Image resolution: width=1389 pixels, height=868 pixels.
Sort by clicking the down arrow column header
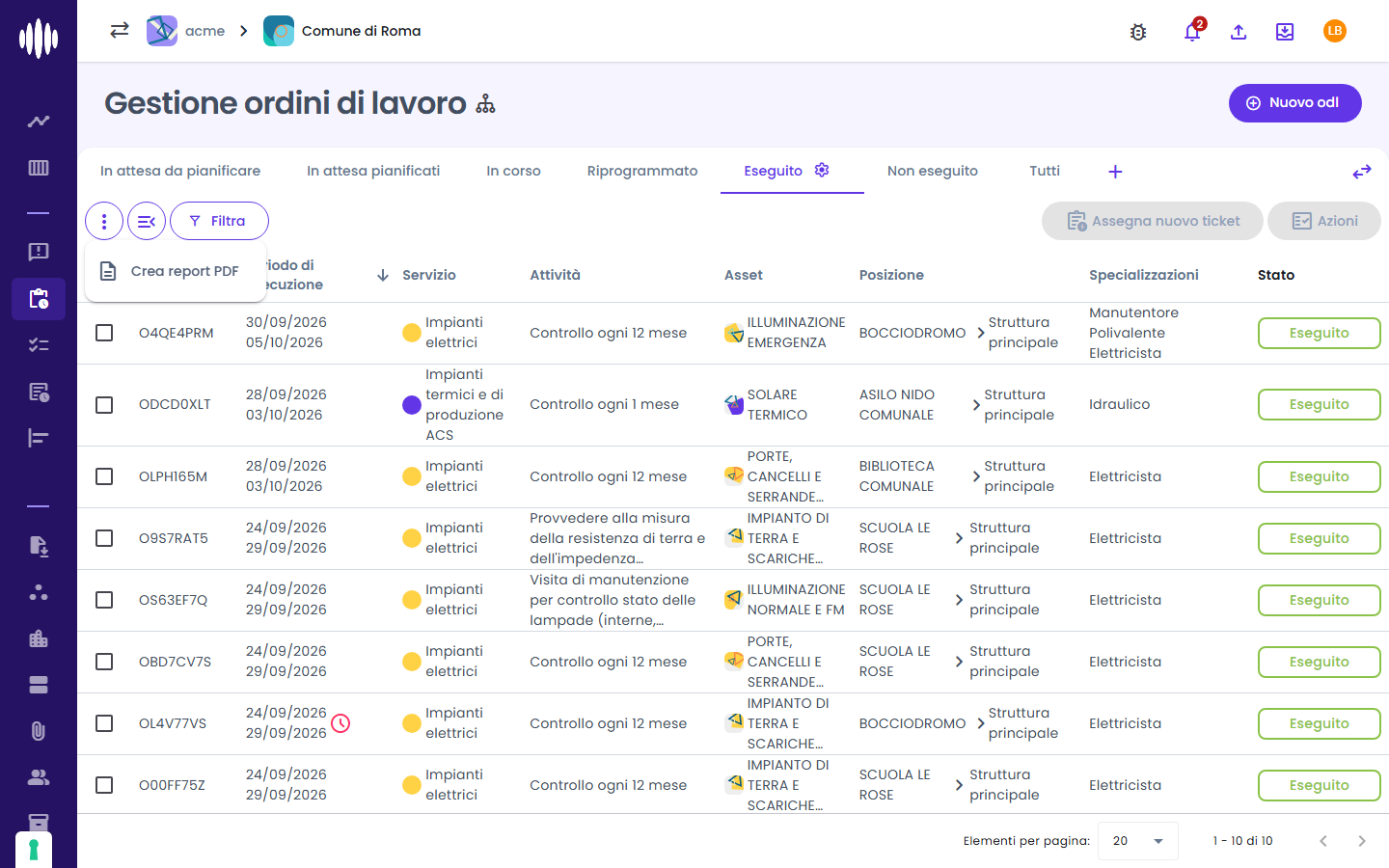pos(383,275)
